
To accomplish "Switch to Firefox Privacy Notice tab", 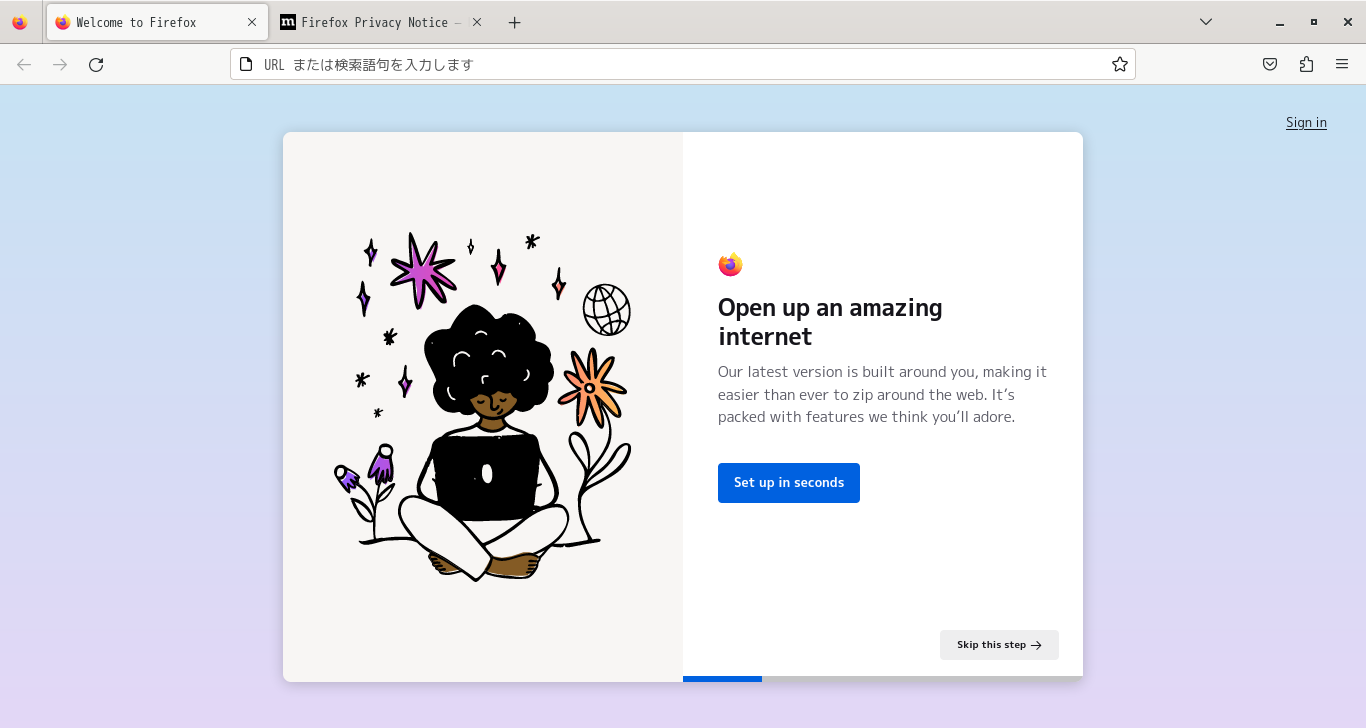I will (381, 22).
